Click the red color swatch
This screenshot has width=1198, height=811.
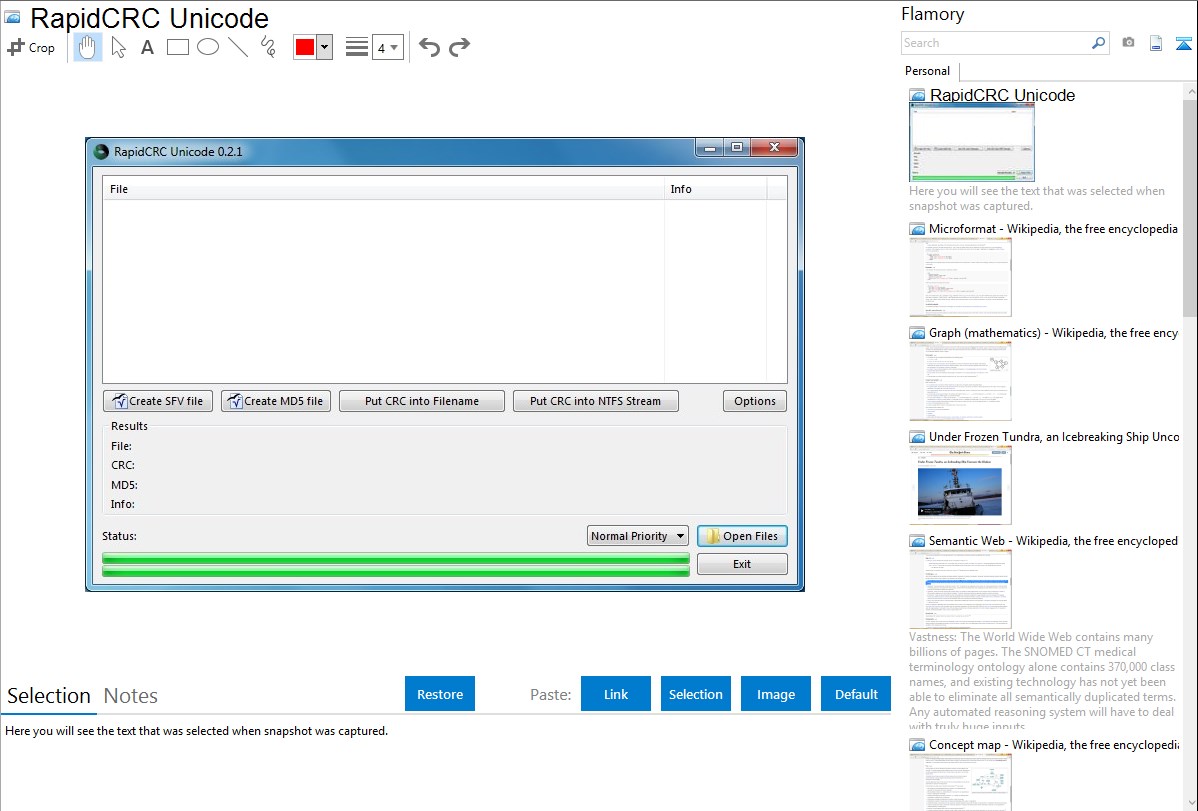point(305,47)
